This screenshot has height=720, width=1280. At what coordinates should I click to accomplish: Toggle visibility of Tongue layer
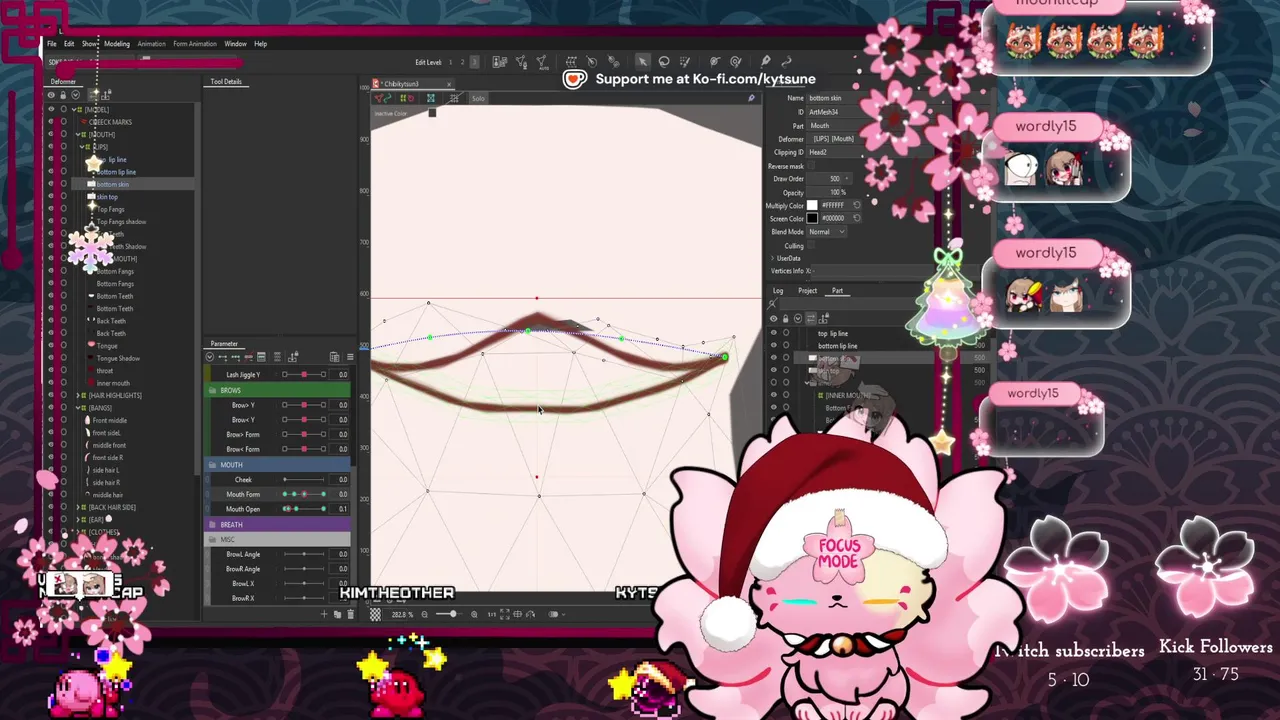pos(51,346)
